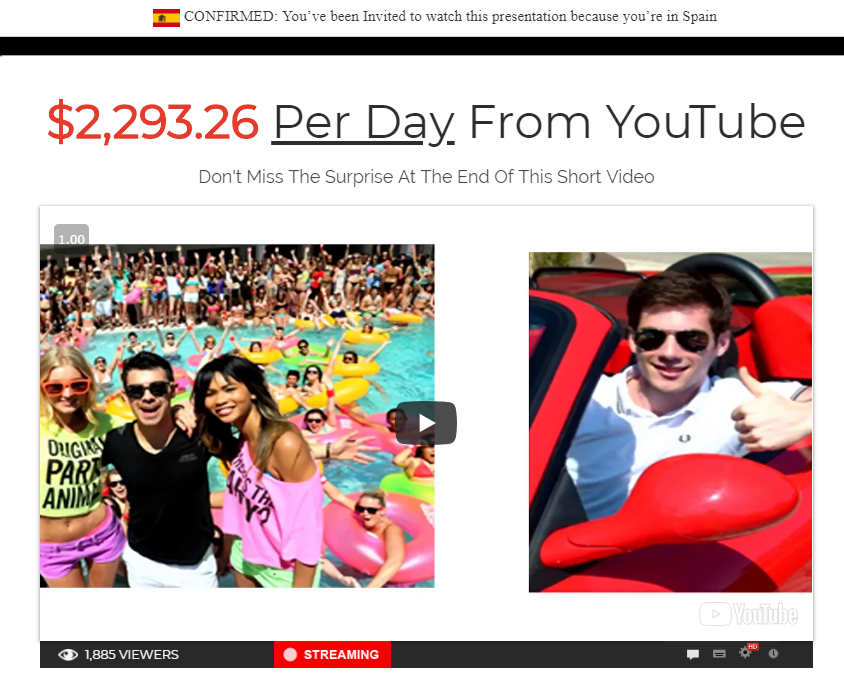Click the underlined Per Day text
844x673 pixels.
(363, 123)
